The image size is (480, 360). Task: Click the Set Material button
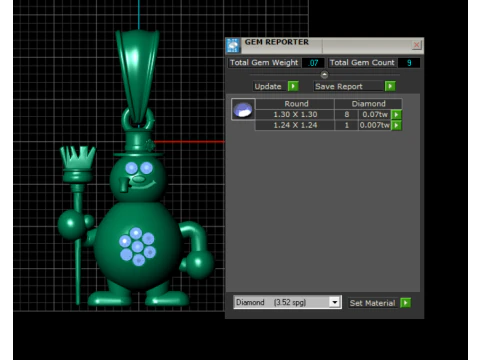click(373, 303)
